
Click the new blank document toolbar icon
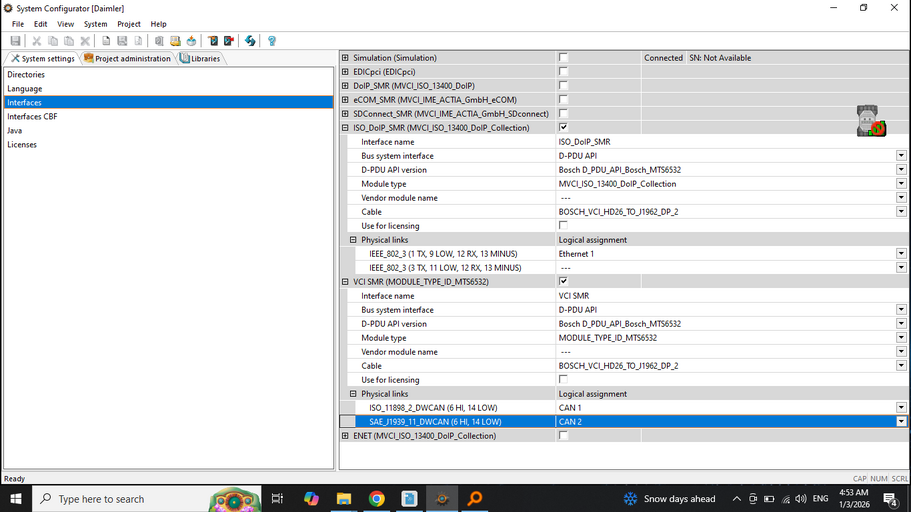coord(106,41)
